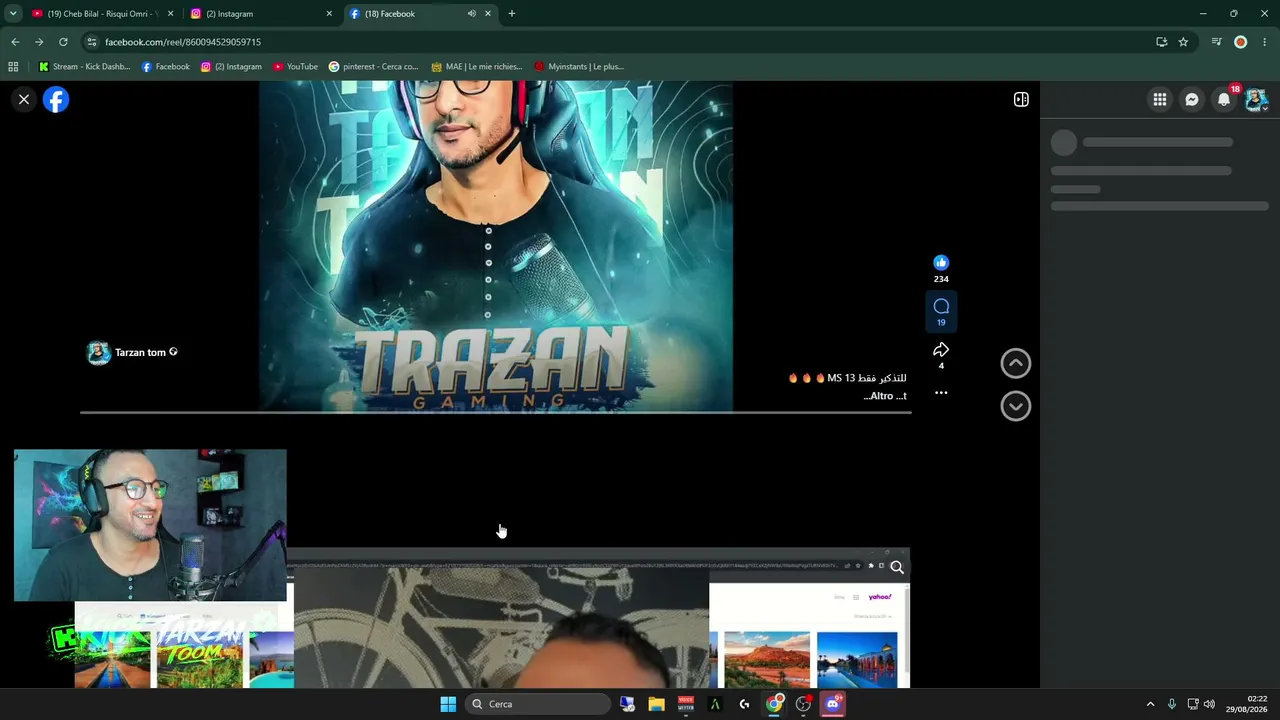Focus the address bar URL field

point(620,42)
